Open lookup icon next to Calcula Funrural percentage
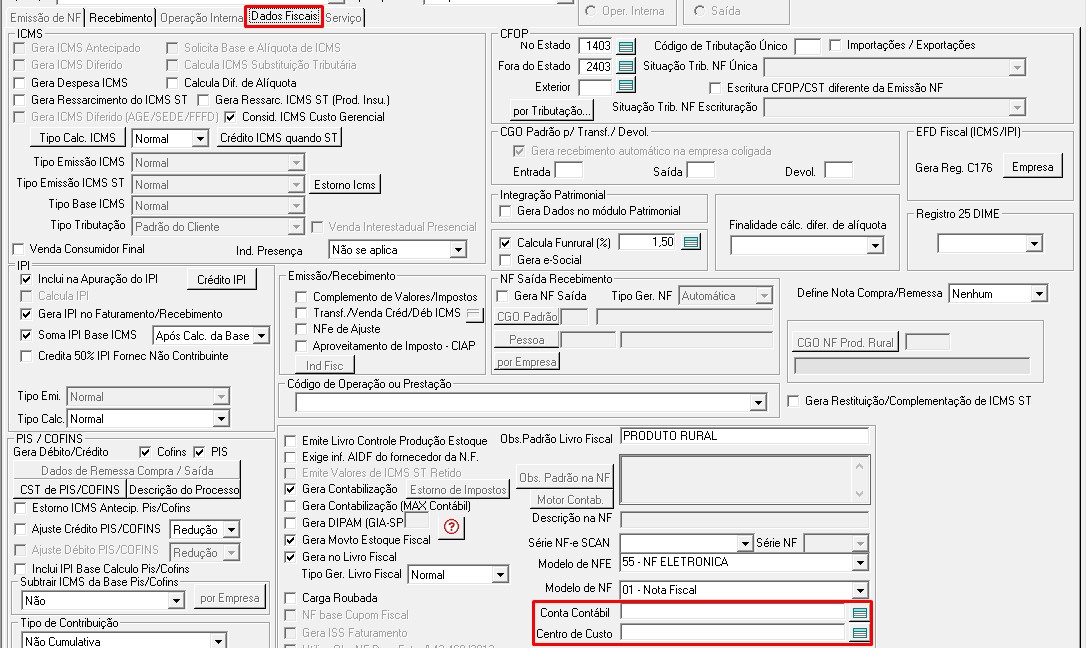 pyautogui.click(x=691, y=242)
